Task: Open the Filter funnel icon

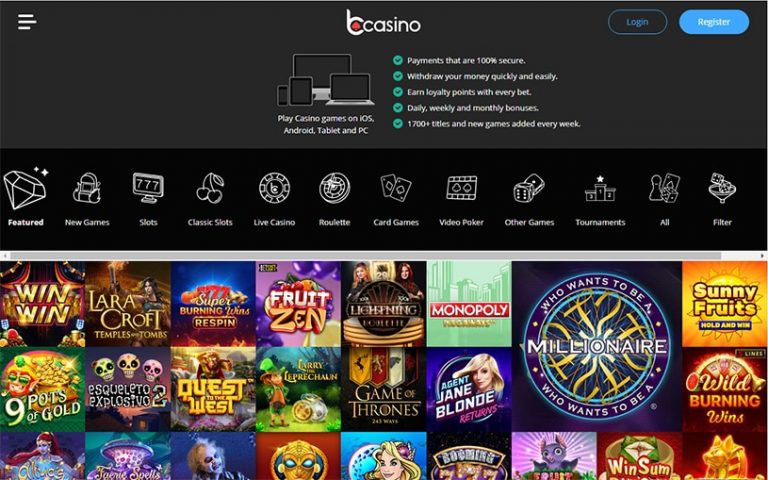Action: (x=722, y=188)
